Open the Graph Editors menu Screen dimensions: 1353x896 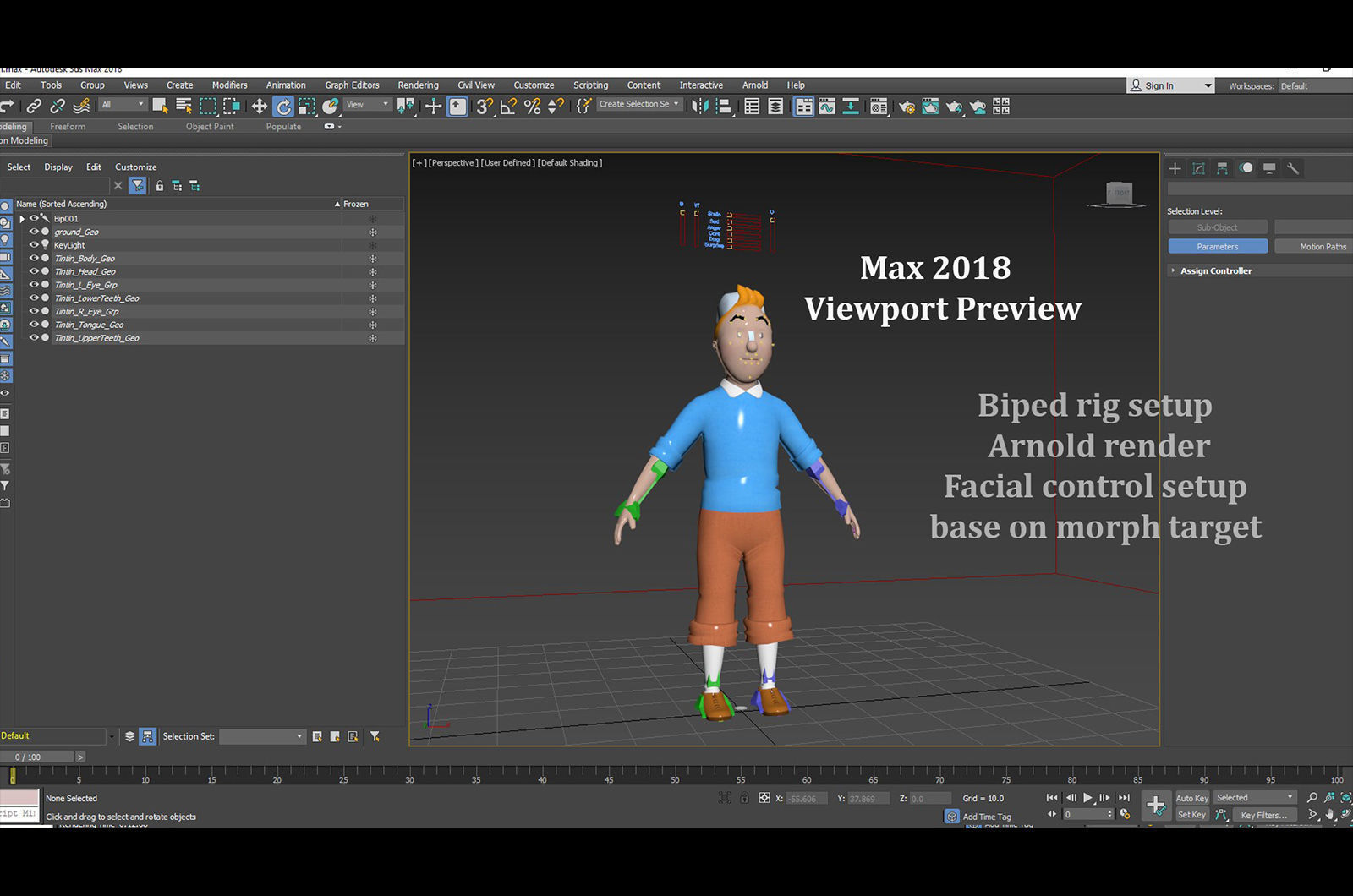(x=352, y=85)
